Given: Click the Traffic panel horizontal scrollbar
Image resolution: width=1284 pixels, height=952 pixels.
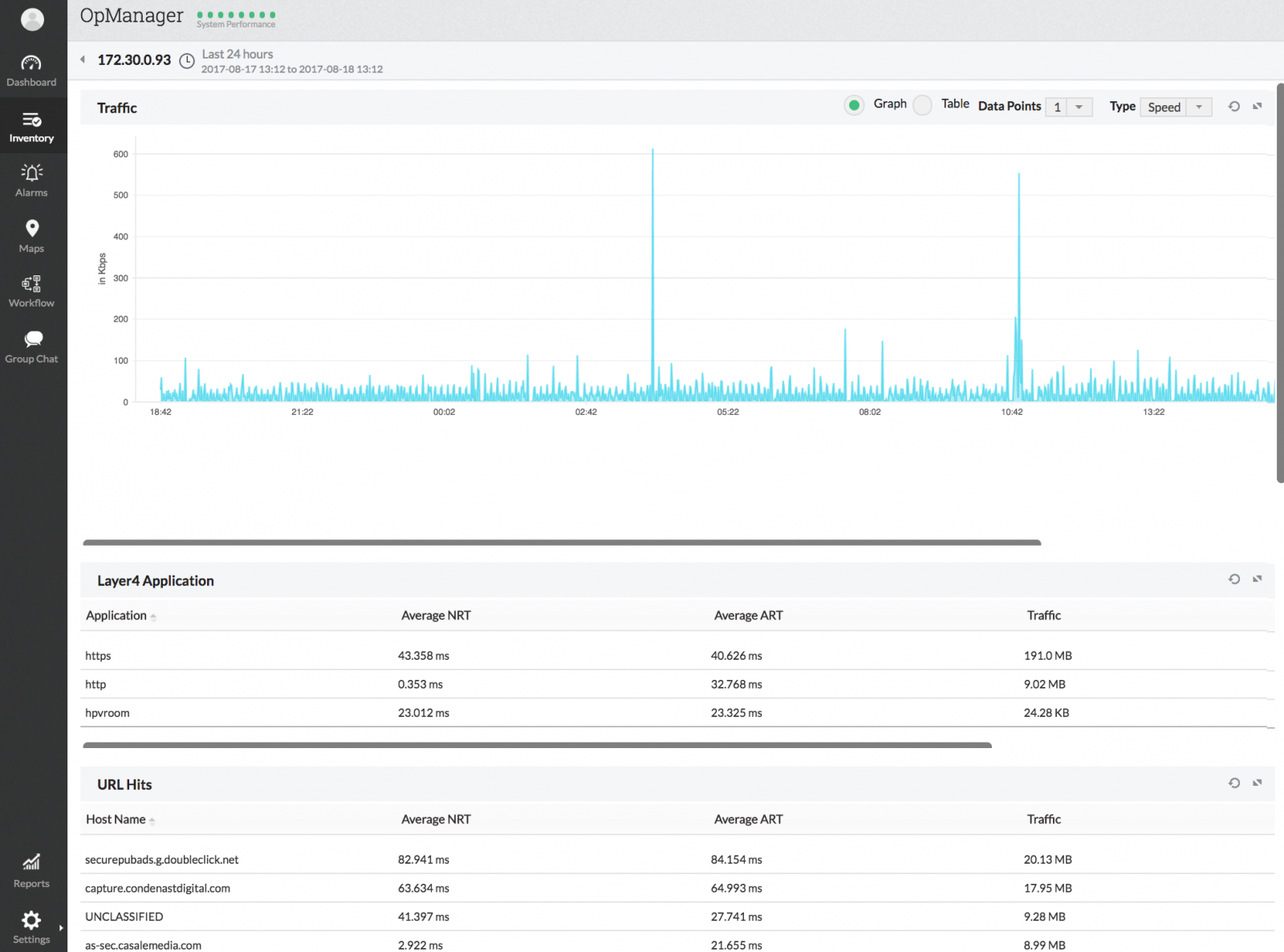Looking at the screenshot, I should [562, 543].
